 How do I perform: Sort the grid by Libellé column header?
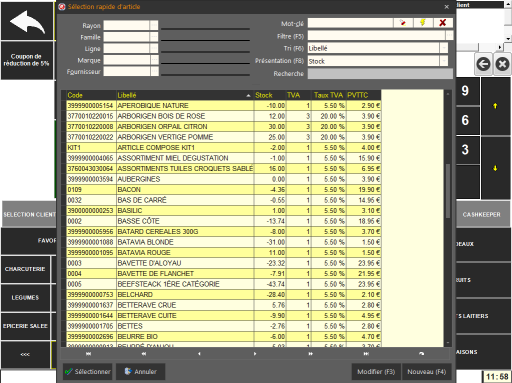coord(185,95)
